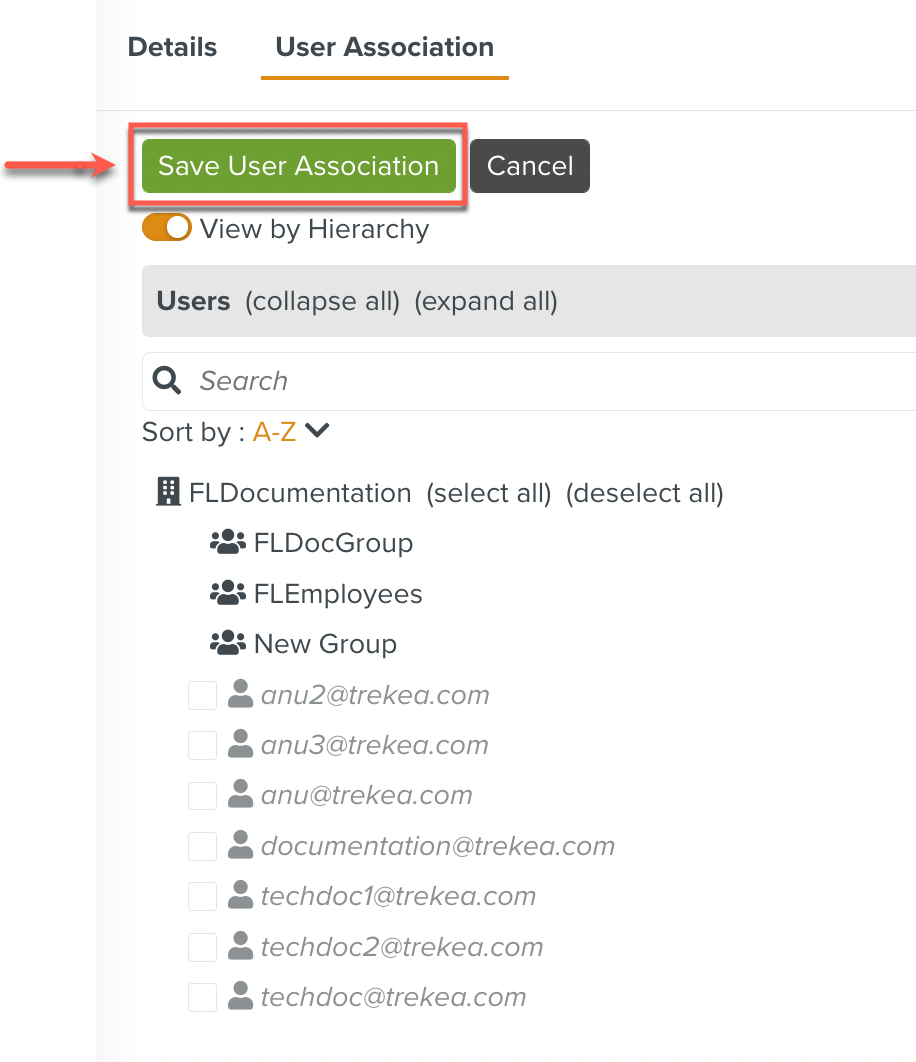Click the user icon for anu@trekea.com
The height and width of the screenshot is (1062, 916).
click(x=240, y=794)
